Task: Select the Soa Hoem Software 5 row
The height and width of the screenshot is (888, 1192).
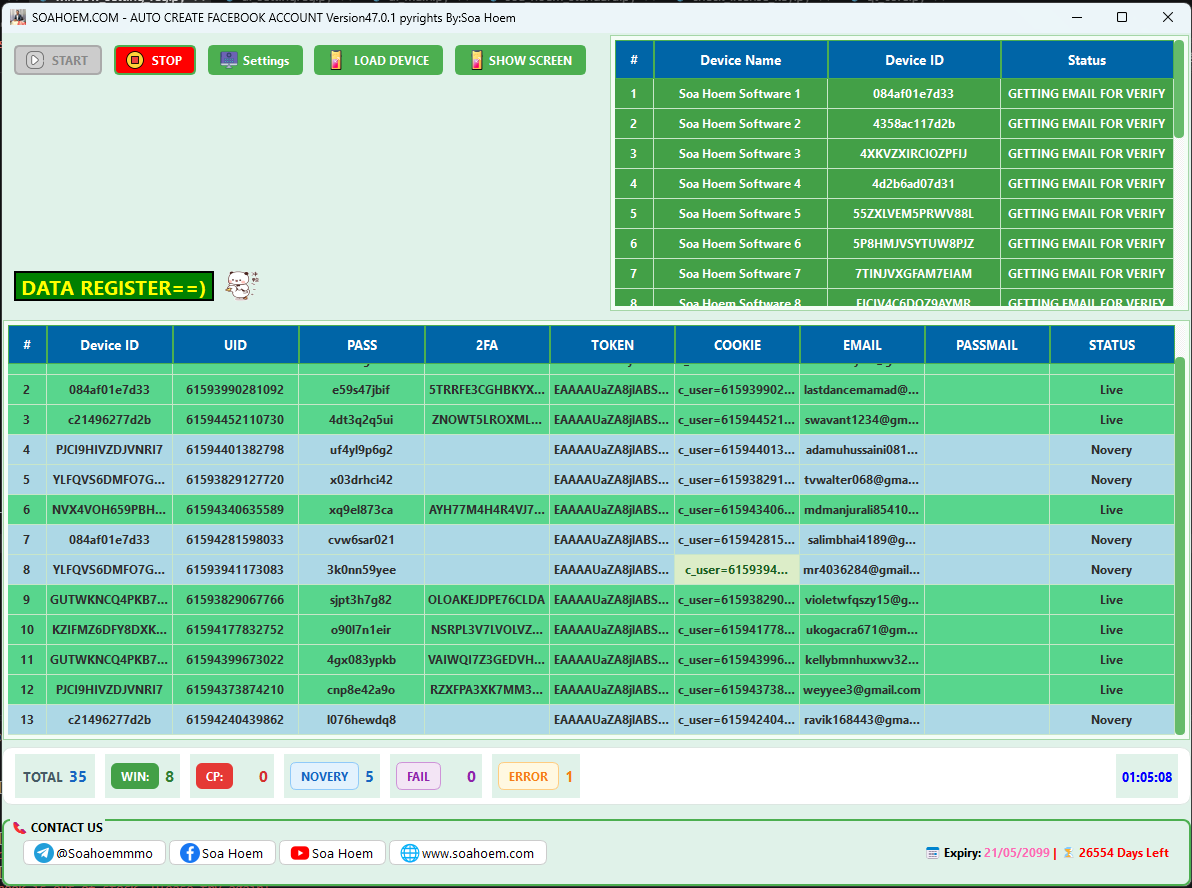Action: (x=894, y=214)
